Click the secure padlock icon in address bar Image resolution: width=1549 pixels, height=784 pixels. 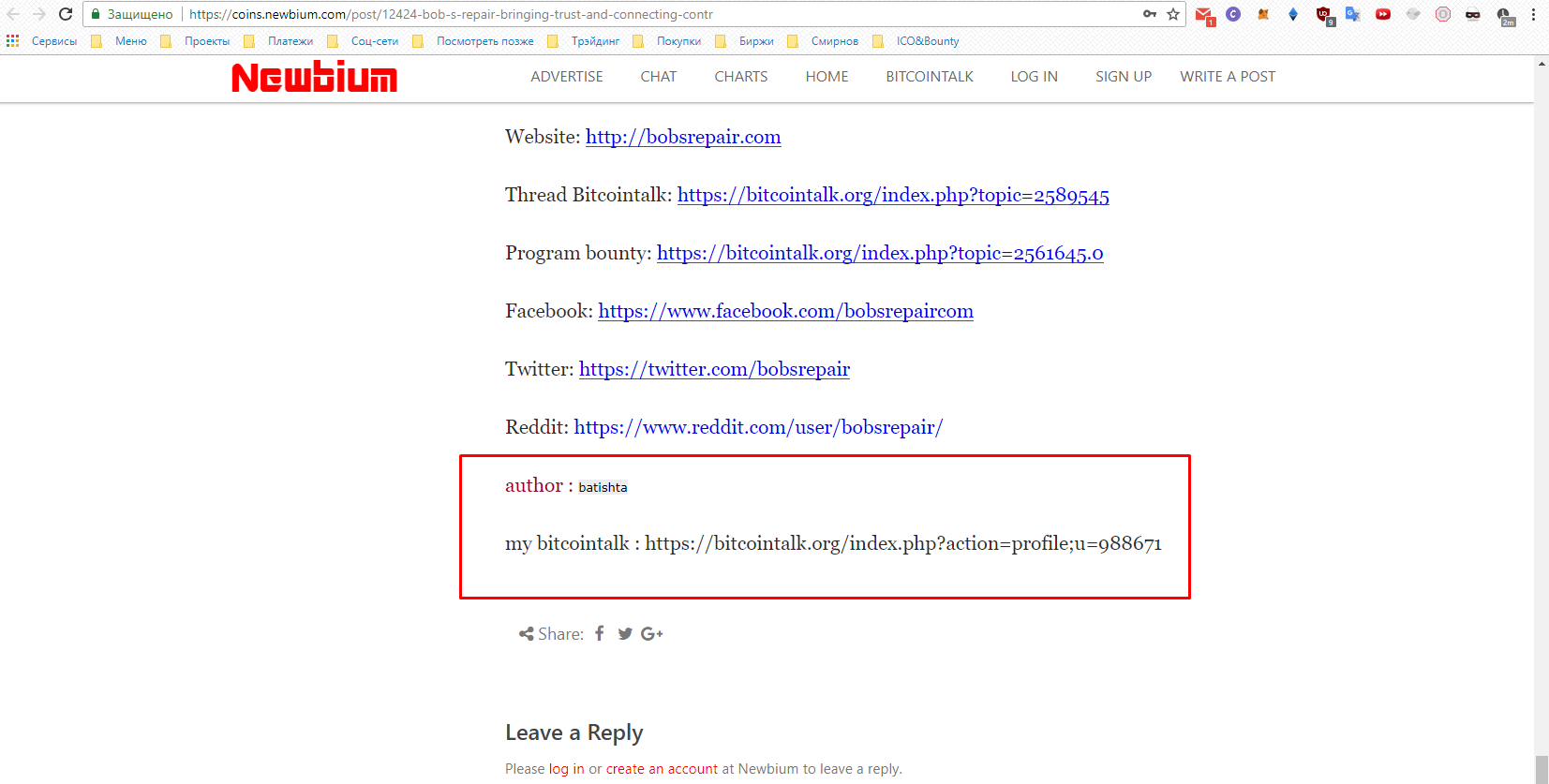point(96,14)
